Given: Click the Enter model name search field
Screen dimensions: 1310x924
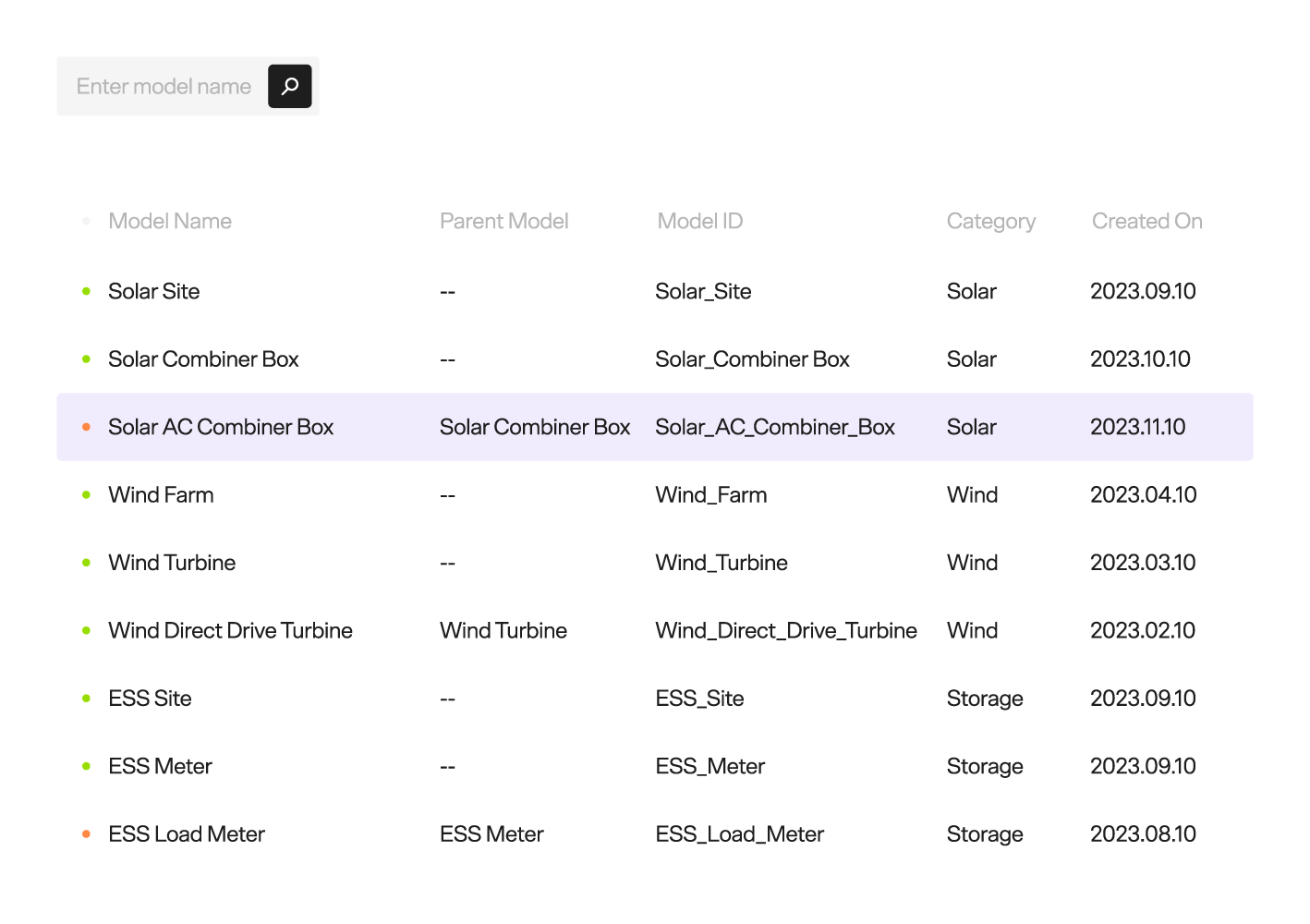Looking at the screenshot, I should (x=164, y=86).
